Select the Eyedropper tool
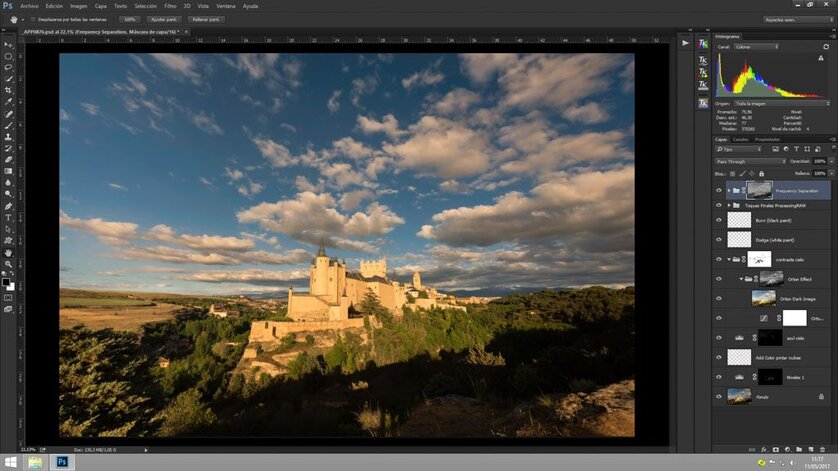This screenshot has width=838, height=471. click(x=8, y=102)
